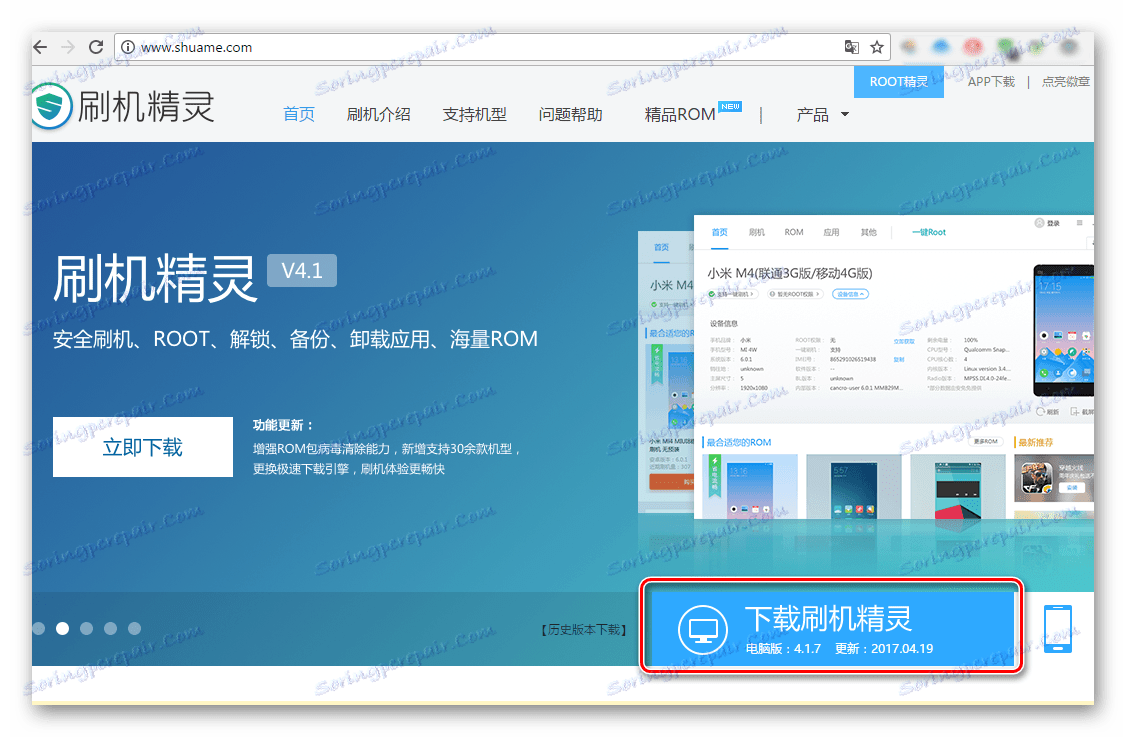Open the 点亮微章 link
1126x737 pixels.
point(1066,82)
